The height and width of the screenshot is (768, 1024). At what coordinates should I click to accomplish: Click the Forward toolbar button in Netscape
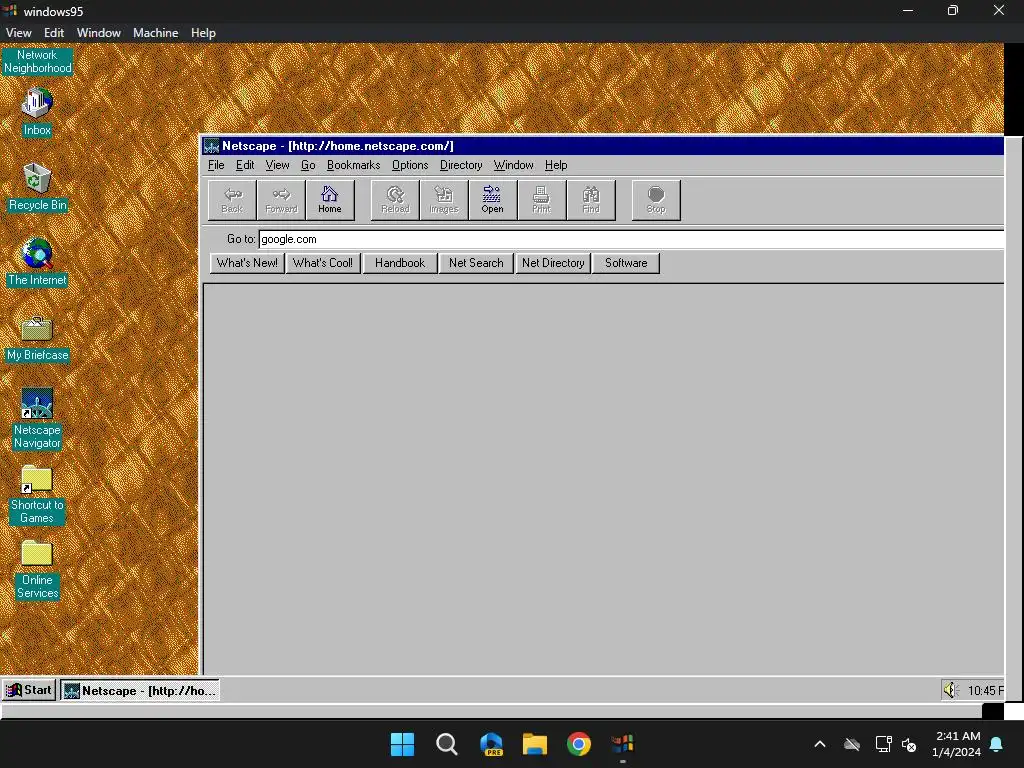[281, 200]
